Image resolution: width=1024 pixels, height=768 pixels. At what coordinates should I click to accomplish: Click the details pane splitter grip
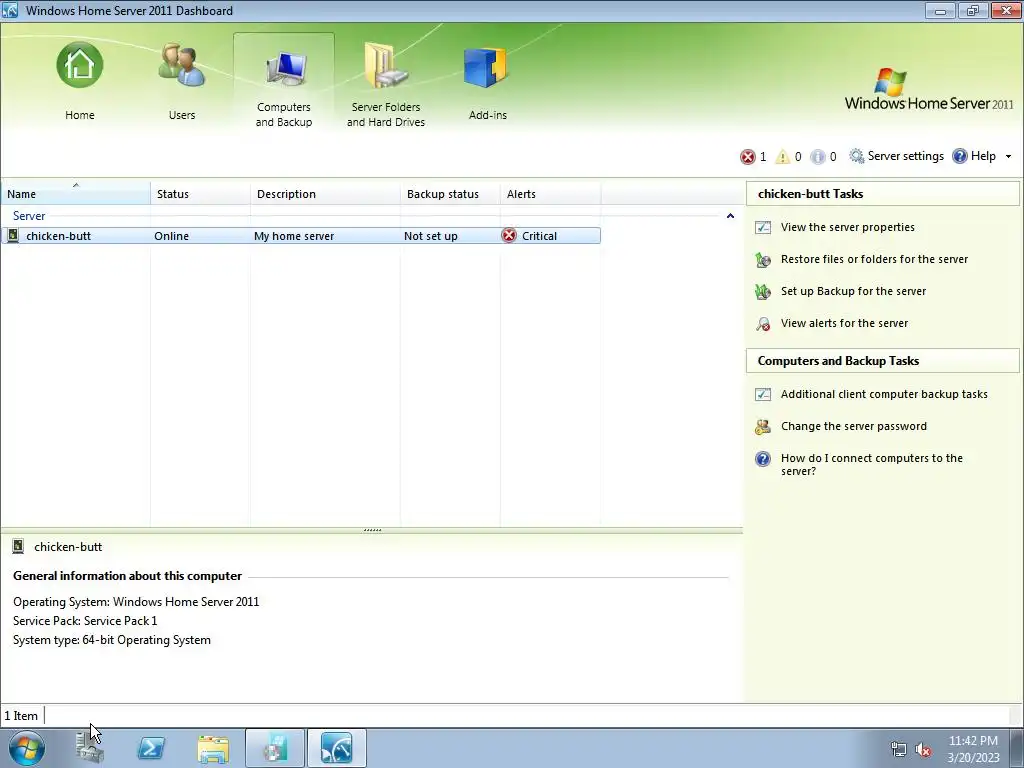coord(372,530)
